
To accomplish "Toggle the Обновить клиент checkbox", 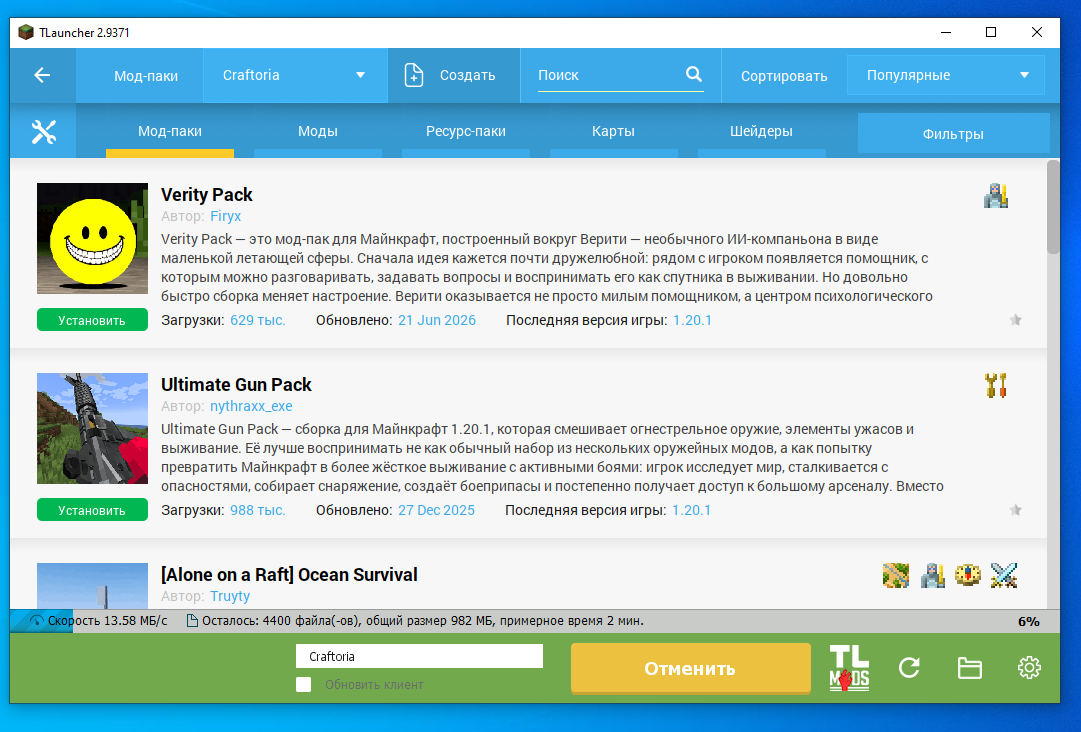I will point(303,684).
